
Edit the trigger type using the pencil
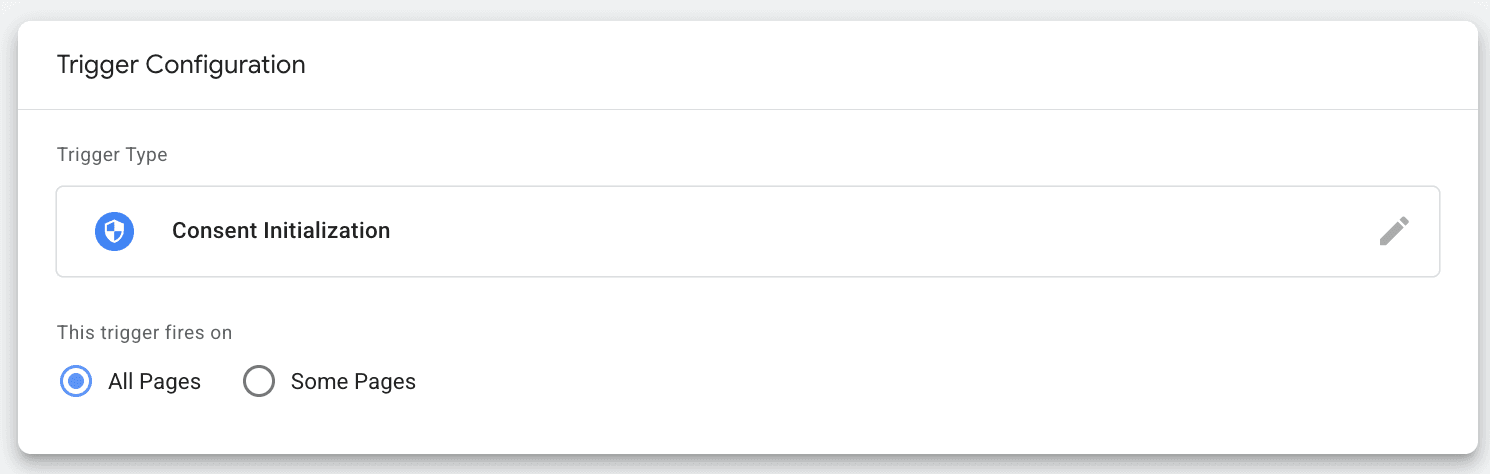click(1394, 231)
